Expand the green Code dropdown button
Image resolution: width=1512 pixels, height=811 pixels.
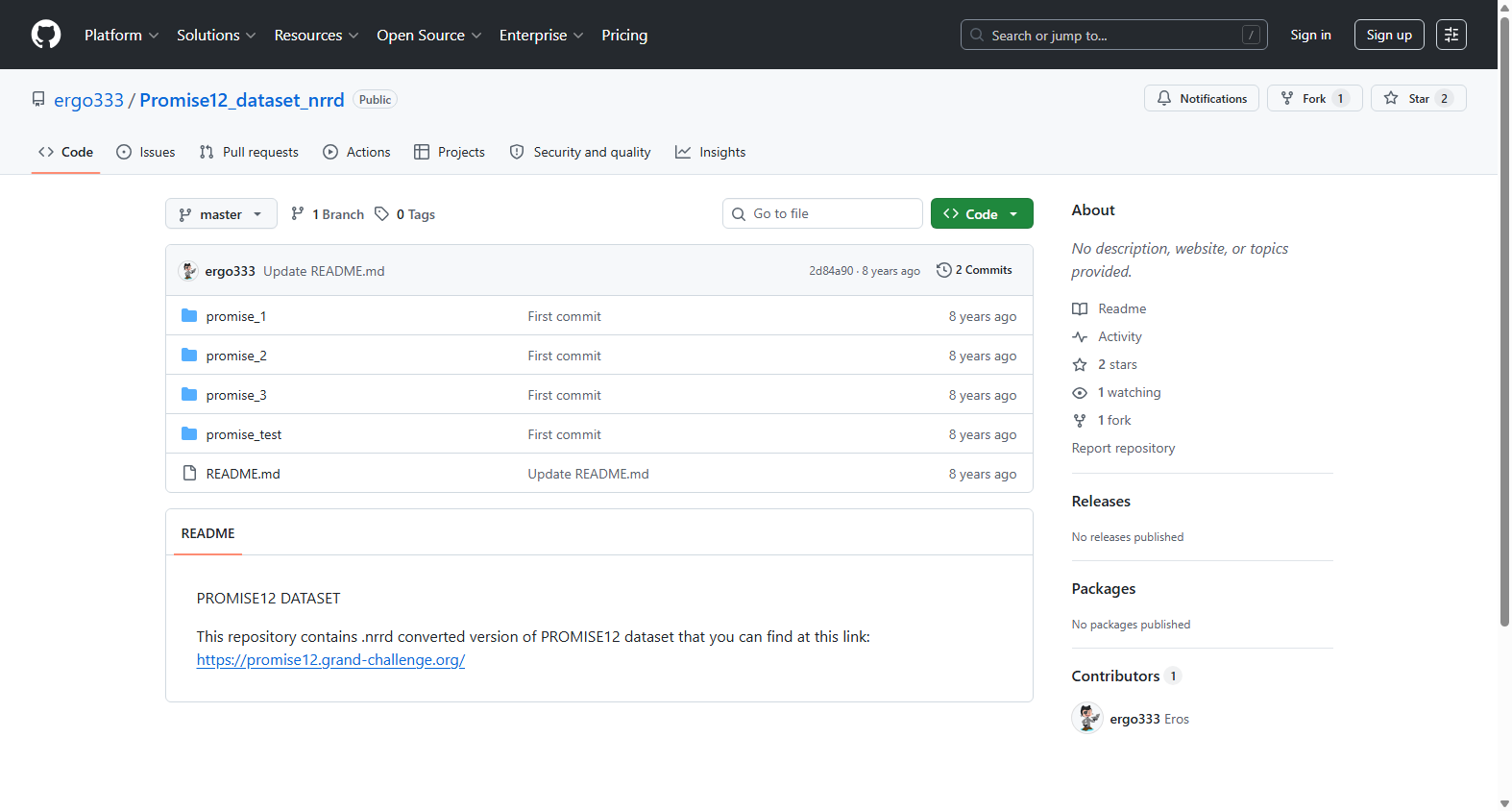pyautogui.click(x=982, y=213)
